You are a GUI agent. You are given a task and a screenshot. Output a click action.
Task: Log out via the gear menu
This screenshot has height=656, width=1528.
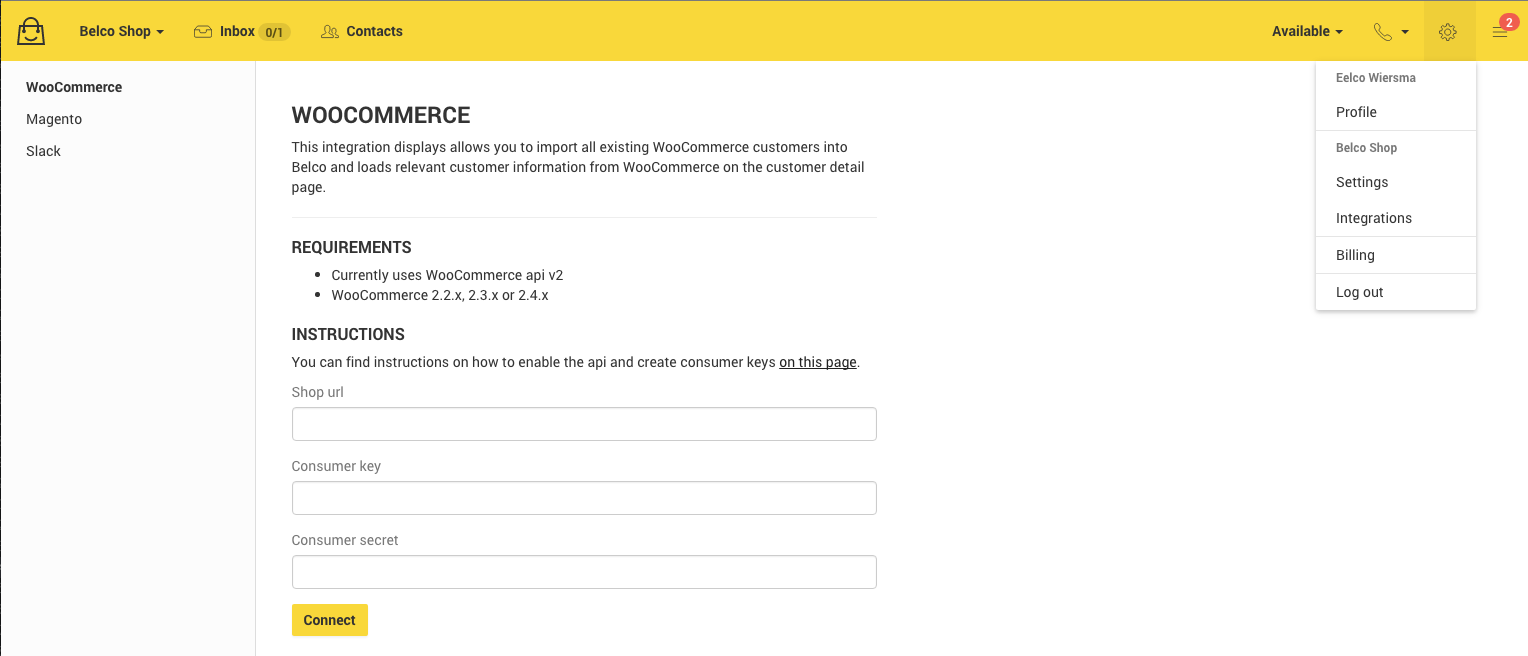click(1396, 292)
